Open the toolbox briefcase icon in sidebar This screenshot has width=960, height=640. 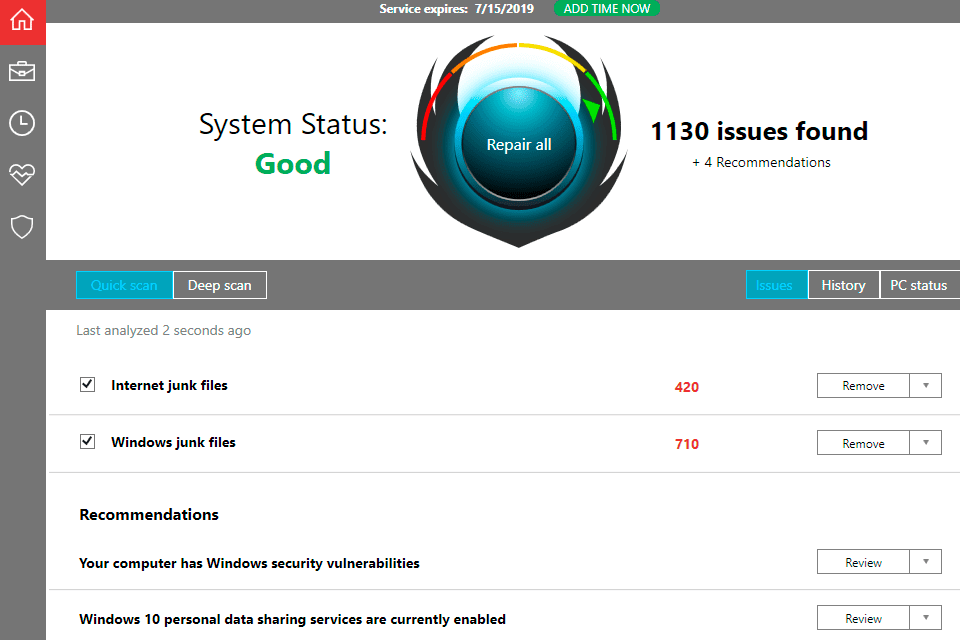[22, 71]
